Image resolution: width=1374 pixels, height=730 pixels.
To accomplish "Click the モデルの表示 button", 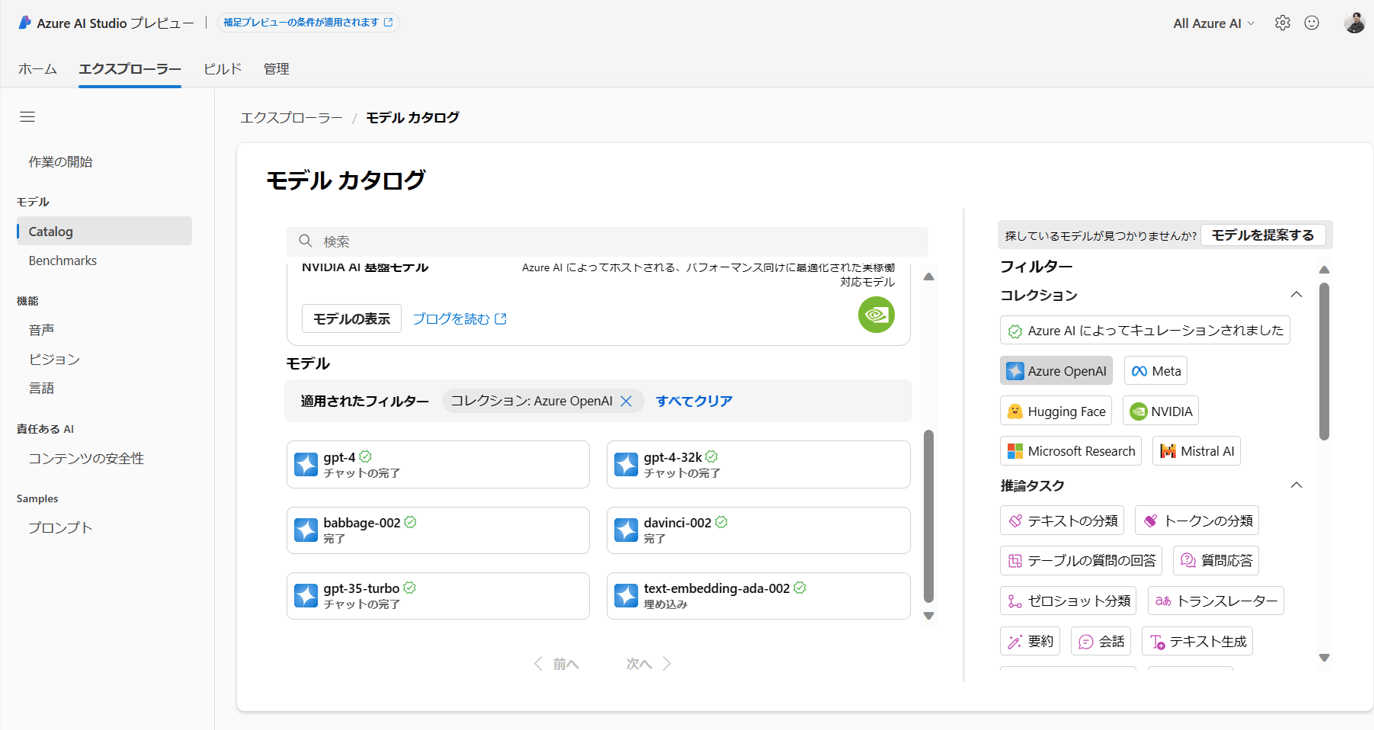I will point(352,319).
